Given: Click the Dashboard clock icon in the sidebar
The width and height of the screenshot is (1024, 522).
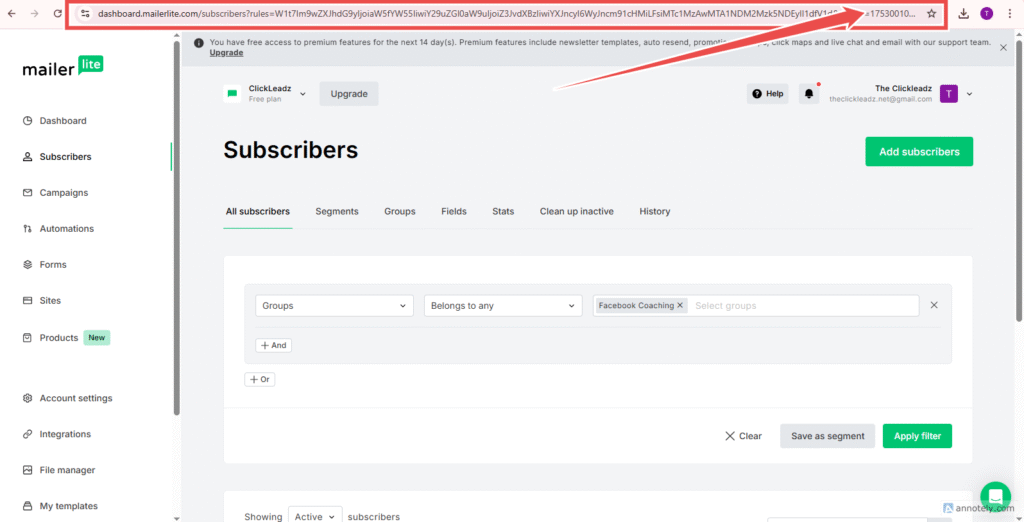Looking at the screenshot, I should pos(27,121).
